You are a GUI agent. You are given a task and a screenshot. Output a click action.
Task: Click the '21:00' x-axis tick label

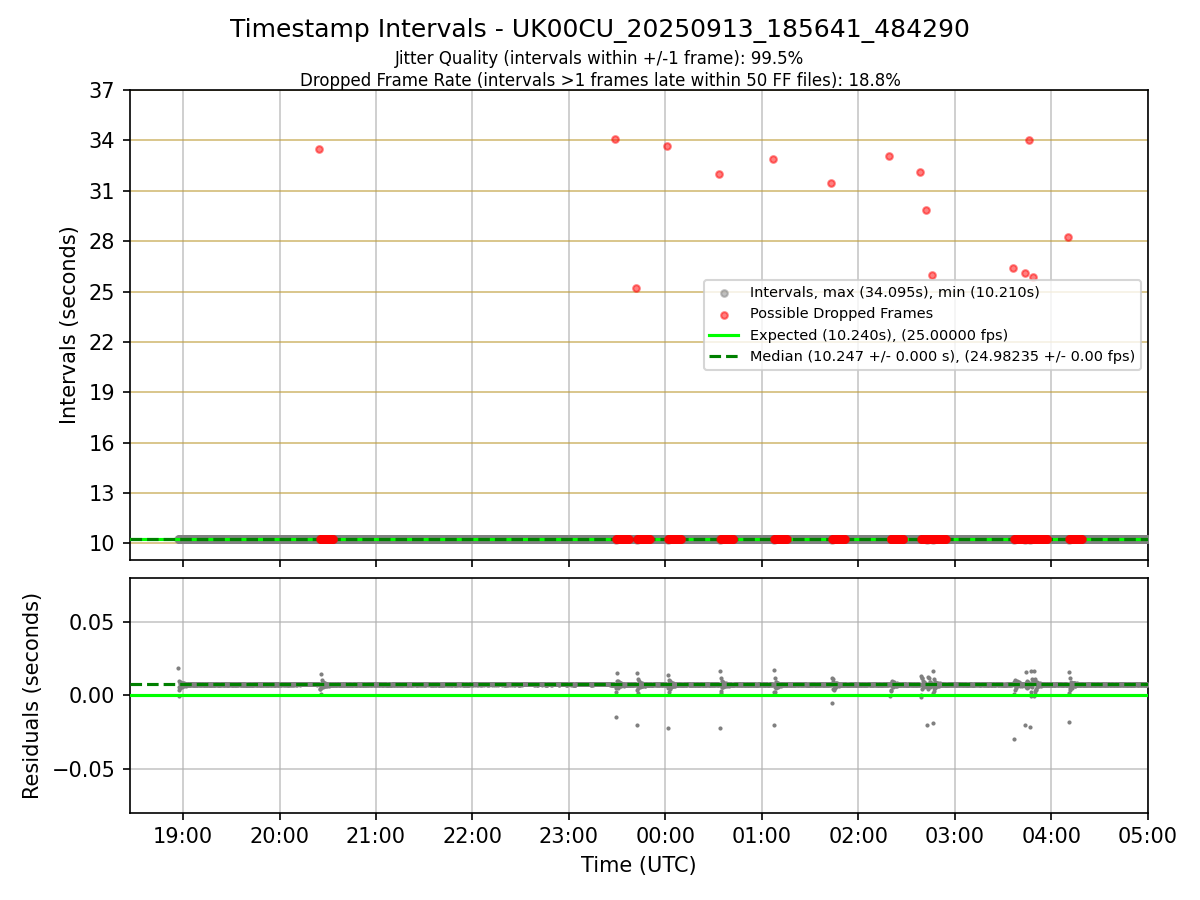pyautogui.click(x=376, y=835)
